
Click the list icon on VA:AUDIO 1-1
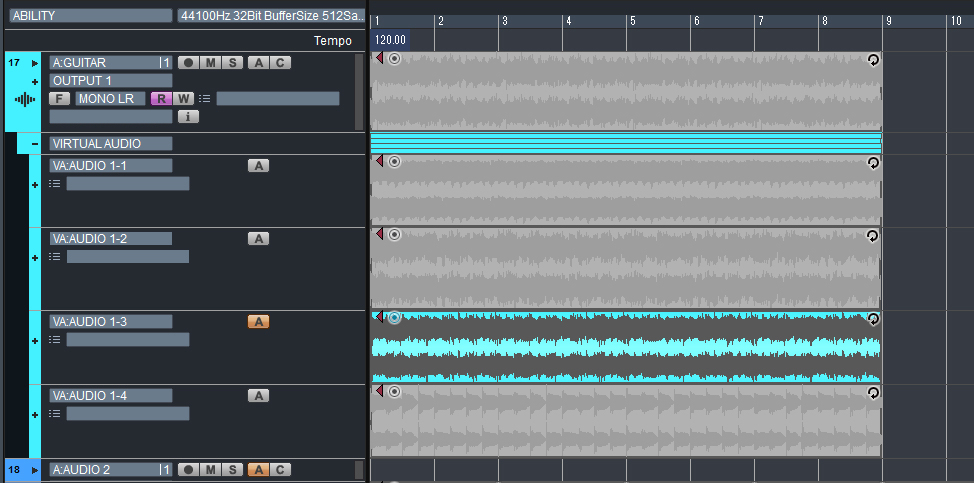pyautogui.click(x=55, y=184)
